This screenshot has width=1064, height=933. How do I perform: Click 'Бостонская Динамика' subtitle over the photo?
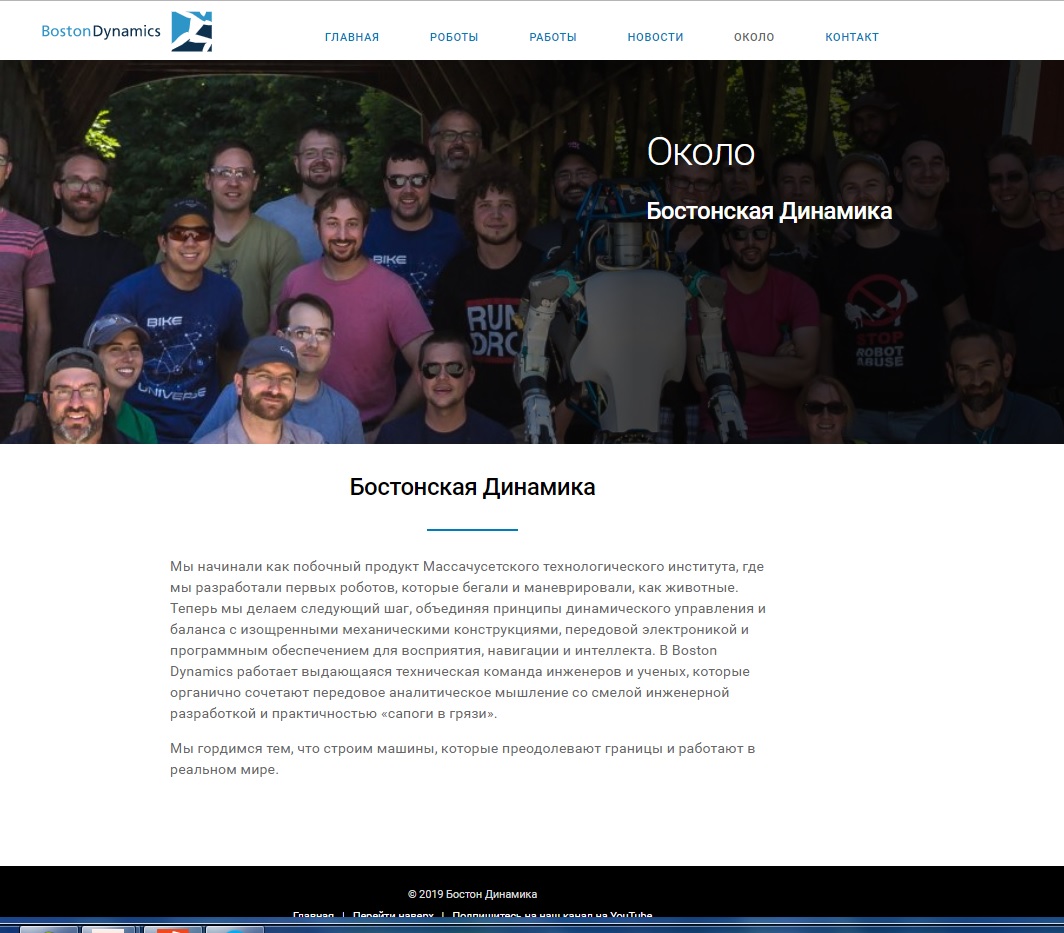pyautogui.click(x=769, y=211)
